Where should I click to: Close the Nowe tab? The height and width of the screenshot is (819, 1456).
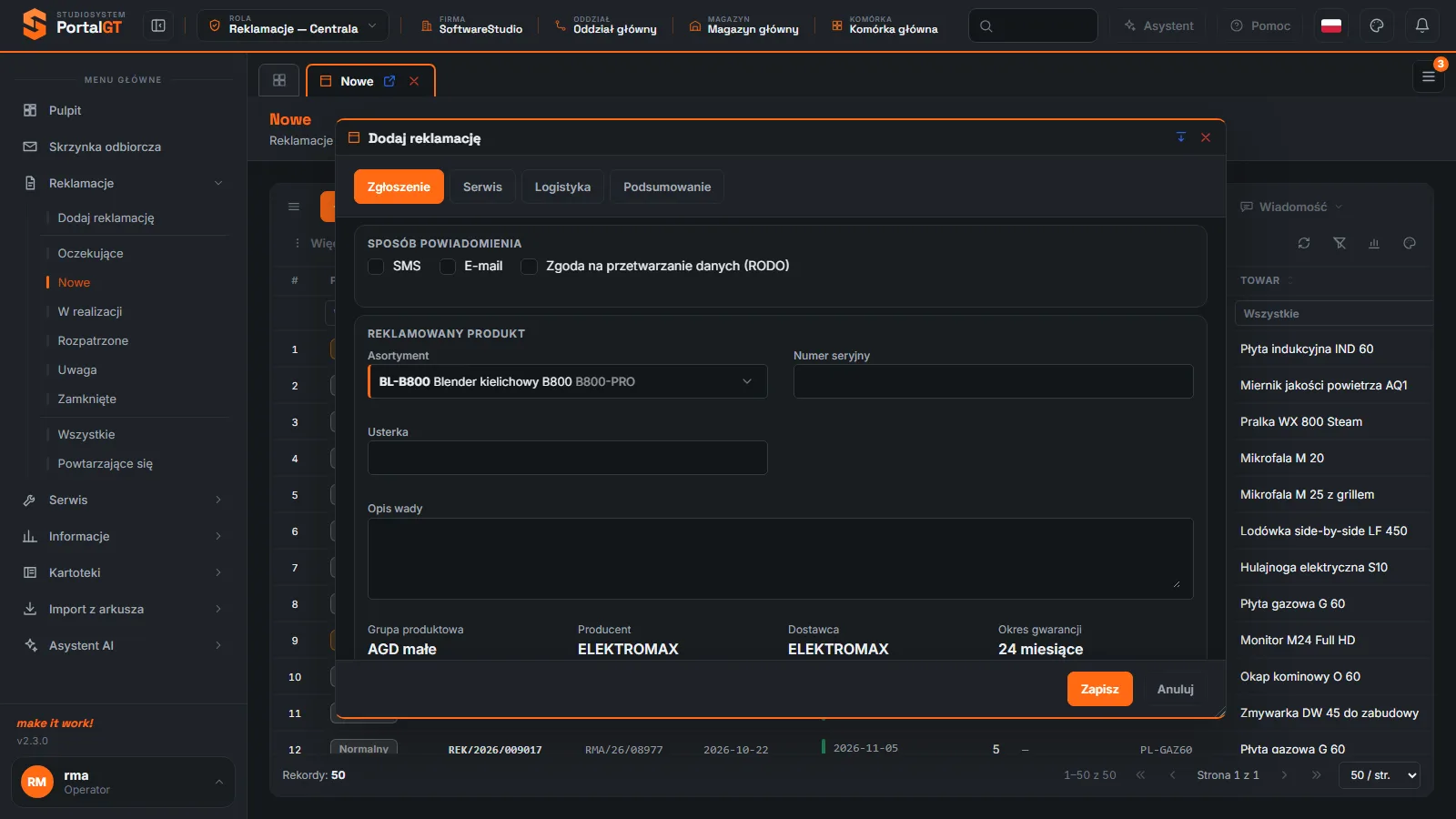tap(414, 81)
